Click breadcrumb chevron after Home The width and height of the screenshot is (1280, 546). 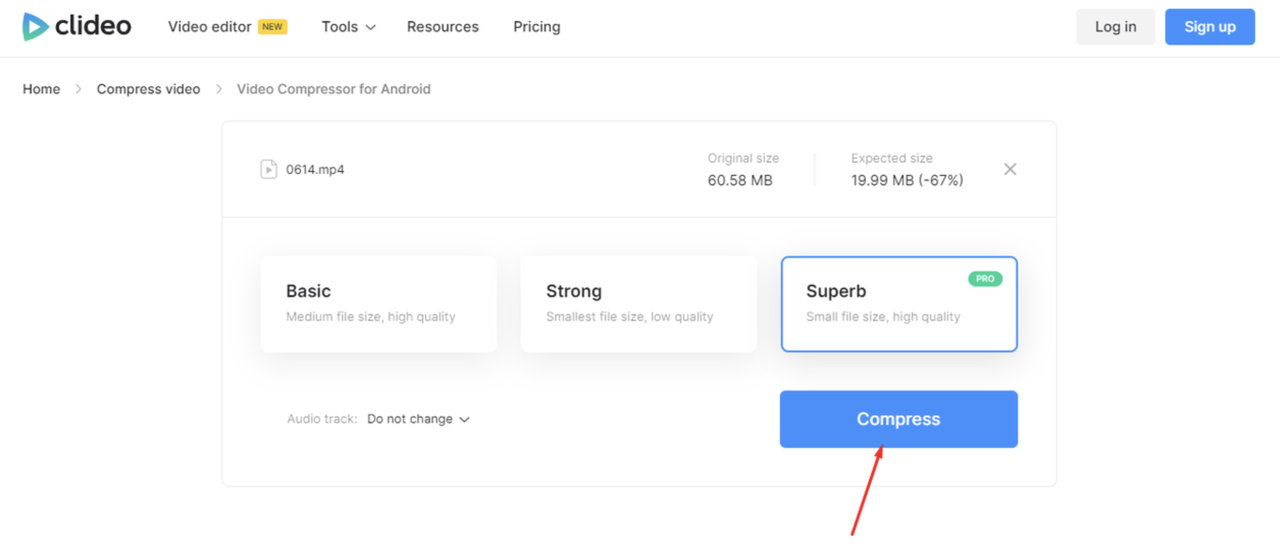[x=78, y=89]
